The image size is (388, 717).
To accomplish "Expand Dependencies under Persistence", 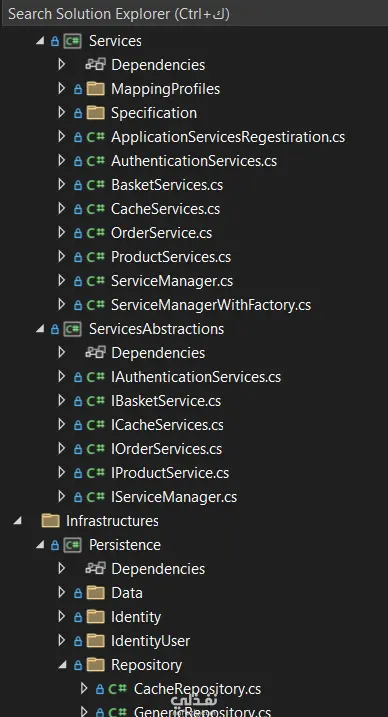I will point(62,568).
